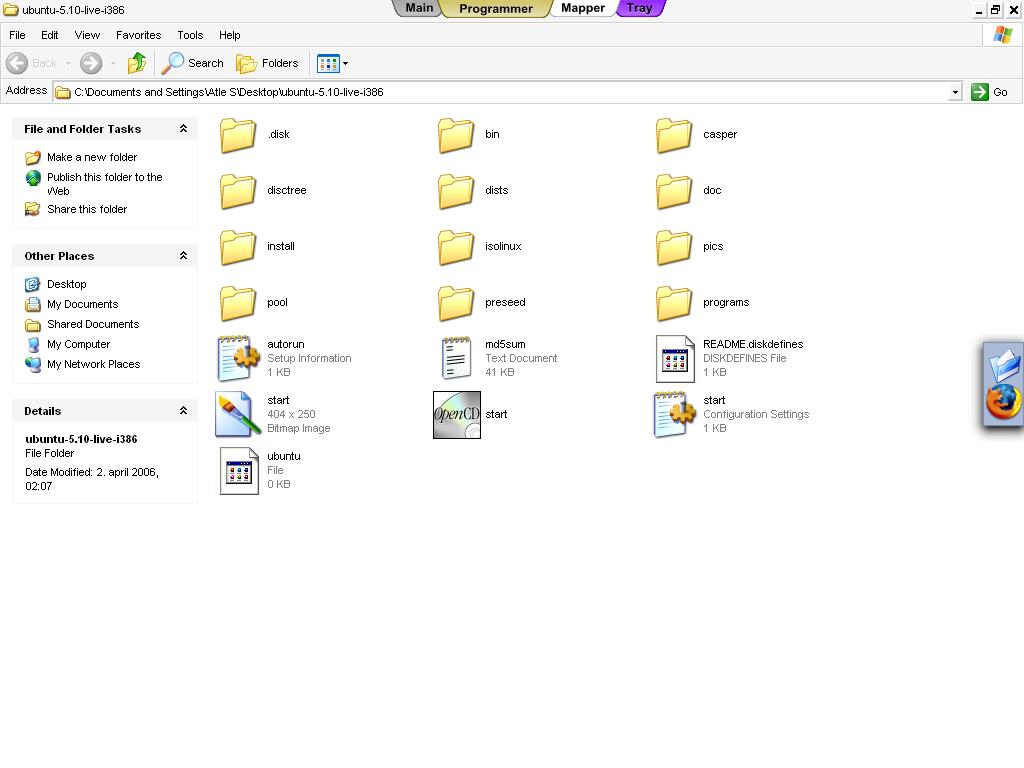Click the Back navigation button
The image size is (1024, 768).
click(x=31, y=63)
